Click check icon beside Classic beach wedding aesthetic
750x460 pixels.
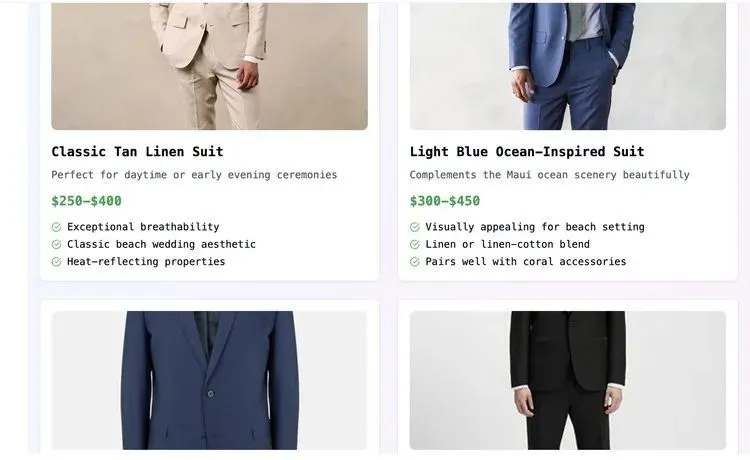tap(56, 244)
